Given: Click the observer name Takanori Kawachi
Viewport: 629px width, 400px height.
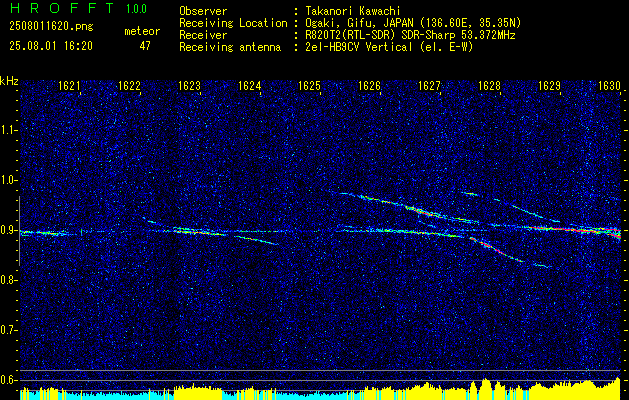Looking at the screenshot, I should point(353,11).
